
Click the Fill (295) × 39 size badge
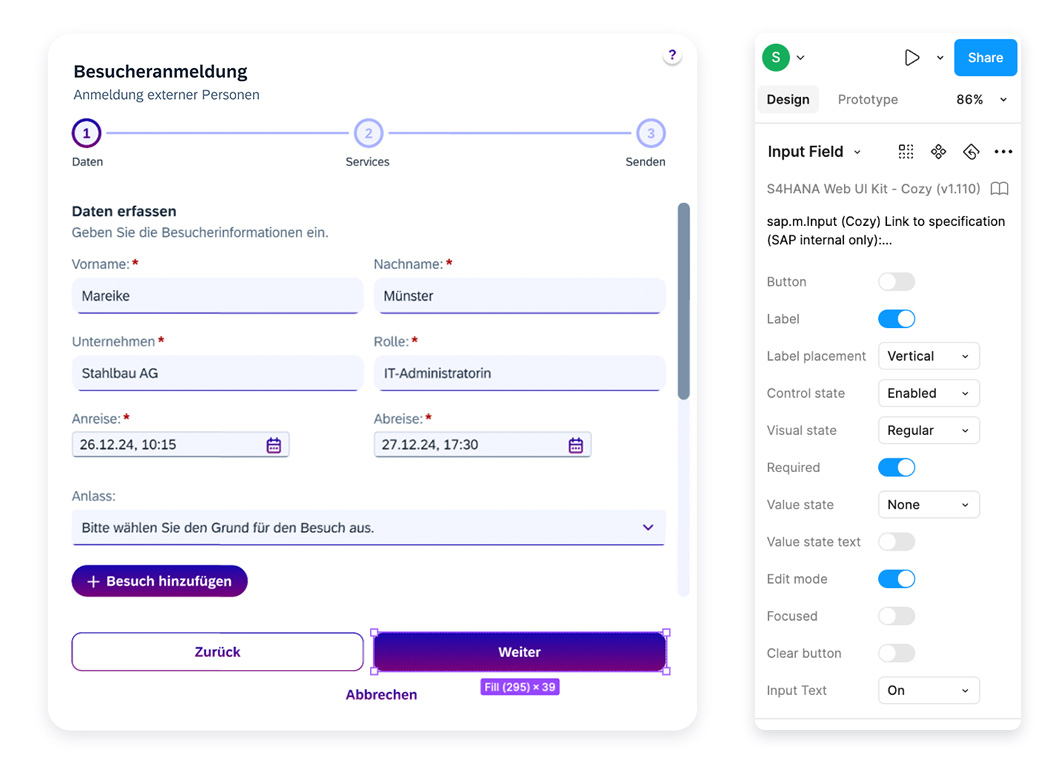[519, 687]
